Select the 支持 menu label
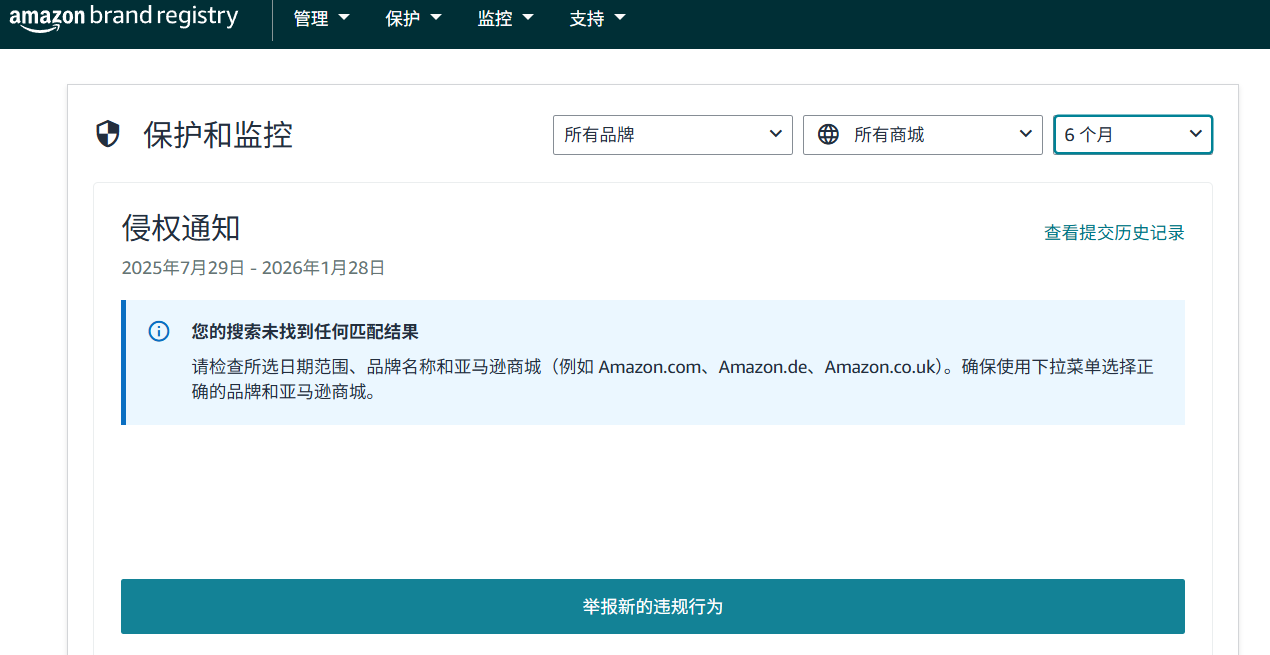 point(586,19)
